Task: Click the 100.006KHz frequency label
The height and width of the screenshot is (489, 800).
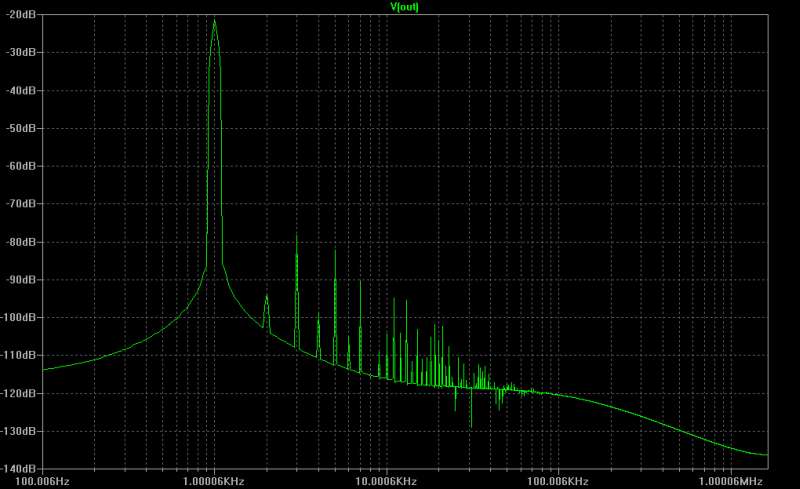Action: pyautogui.click(x=558, y=481)
